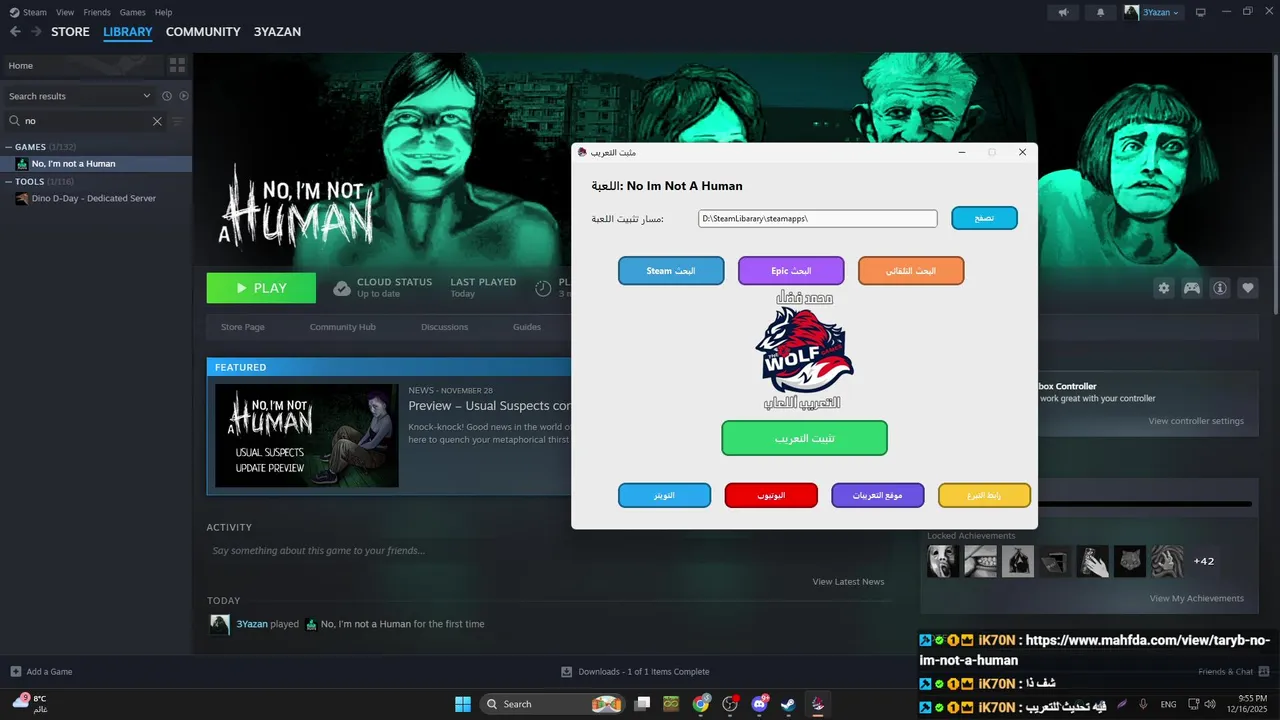This screenshot has height=720, width=1280.
Task: Open the recent activity clock filter
Action: (x=167, y=96)
